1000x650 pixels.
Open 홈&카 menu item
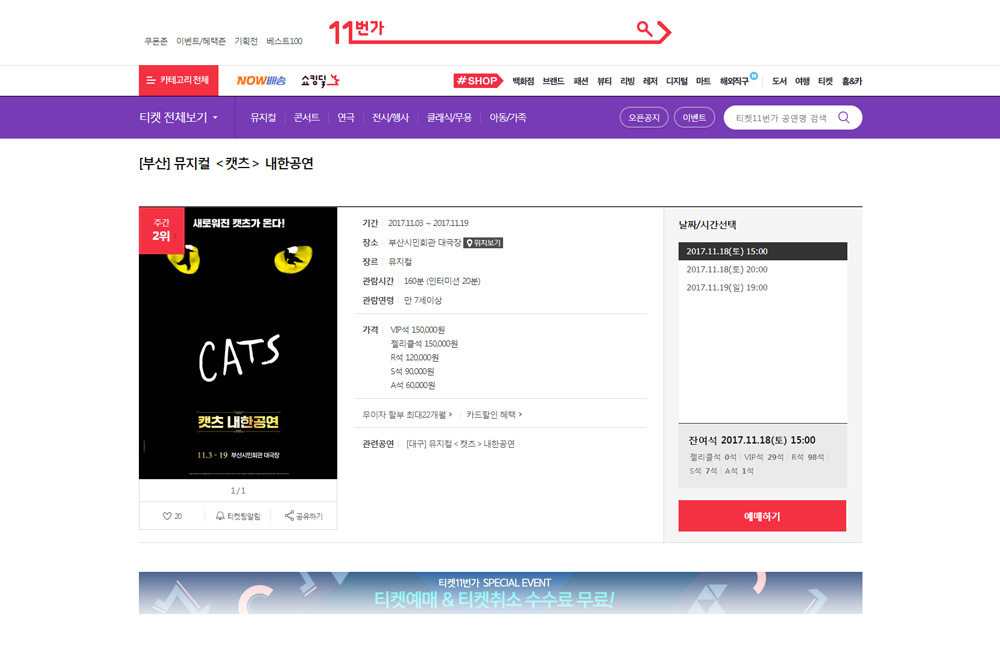point(852,81)
